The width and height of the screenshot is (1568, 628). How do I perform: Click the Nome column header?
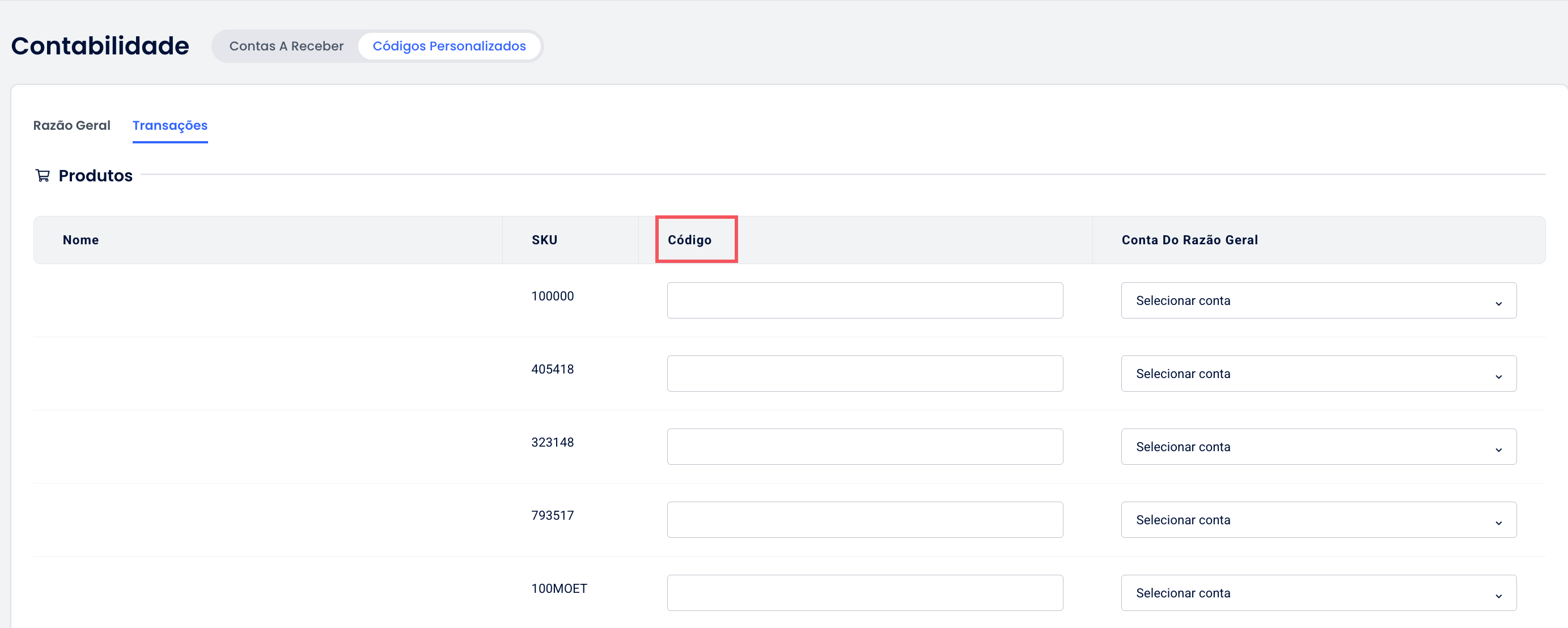click(x=80, y=240)
